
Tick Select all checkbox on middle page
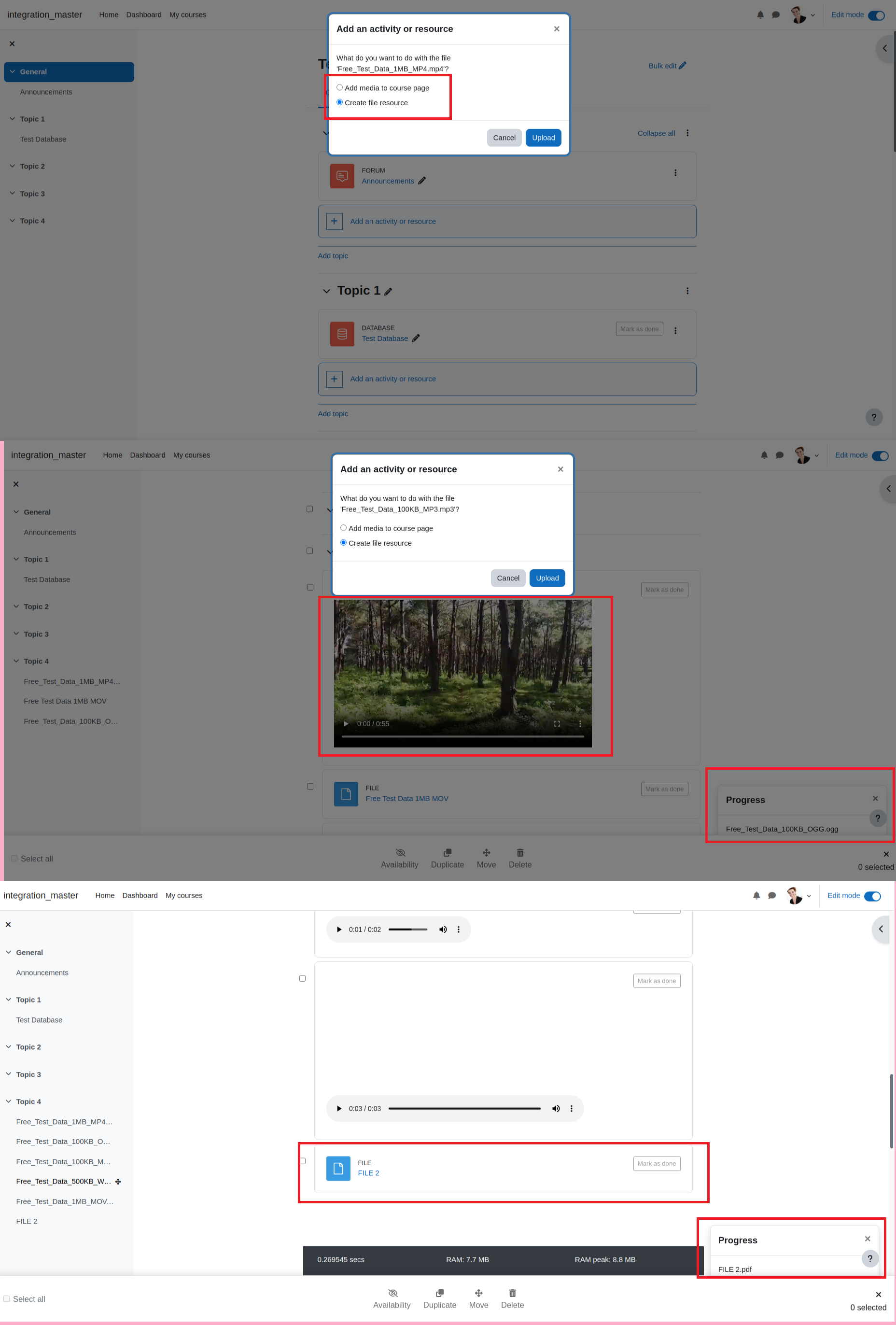tap(14, 858)
